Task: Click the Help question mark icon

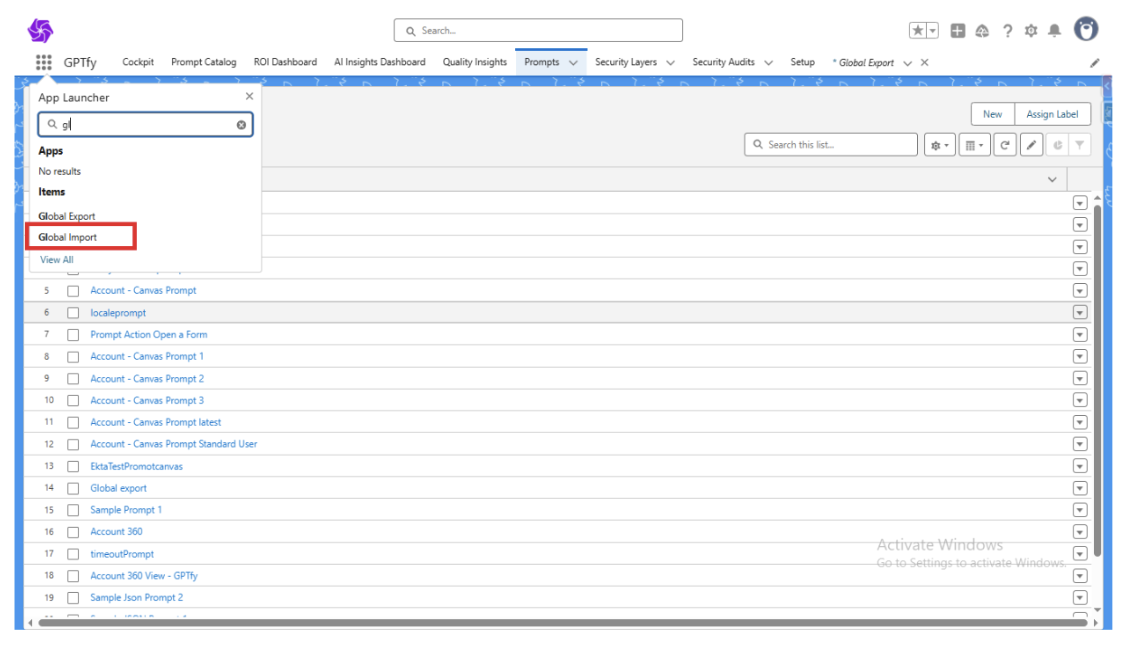Action: pyautogui.click(x=1007, y=31)
